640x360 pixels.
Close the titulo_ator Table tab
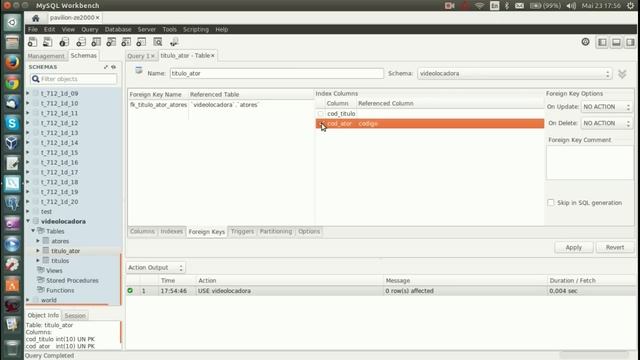pos(213,56)
